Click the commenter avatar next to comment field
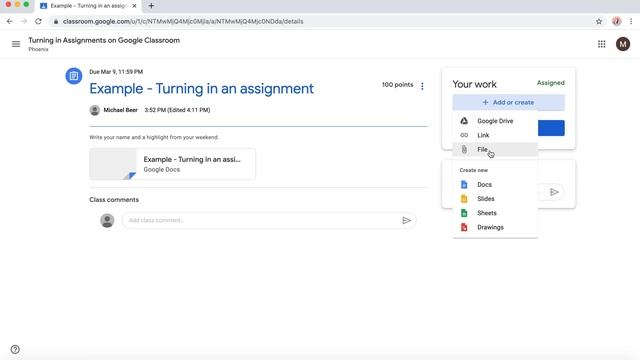Image resolution: width=640 pixels, height=360 pixels. pos(107,220)
